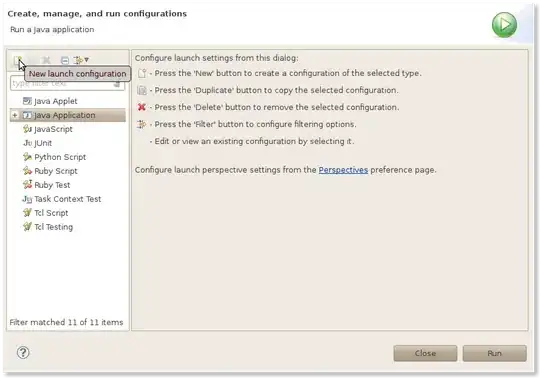540x378 pixels.
Task: Focus the type filter text field
Action: 68,84
